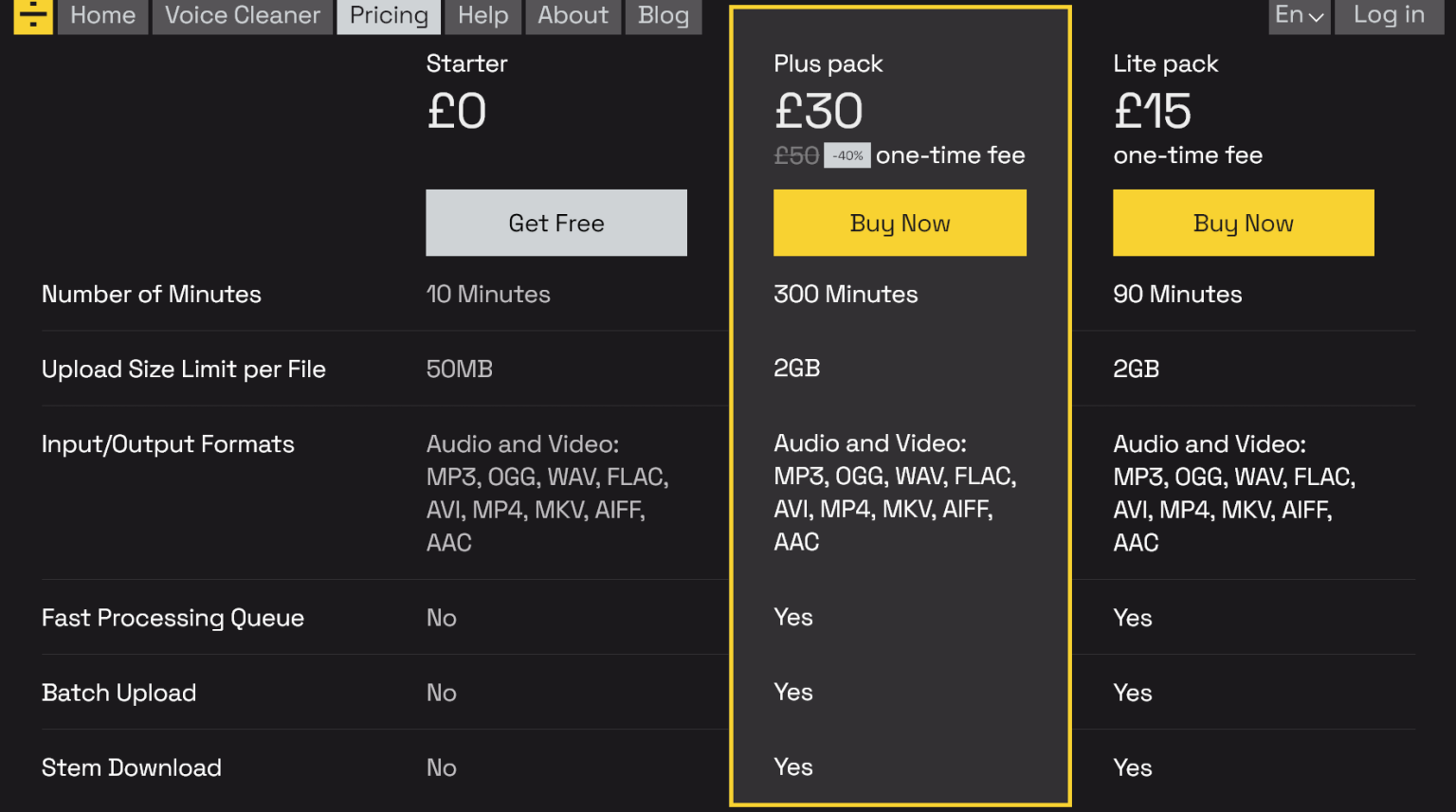Click the -40% discount badge

[847, 155]
